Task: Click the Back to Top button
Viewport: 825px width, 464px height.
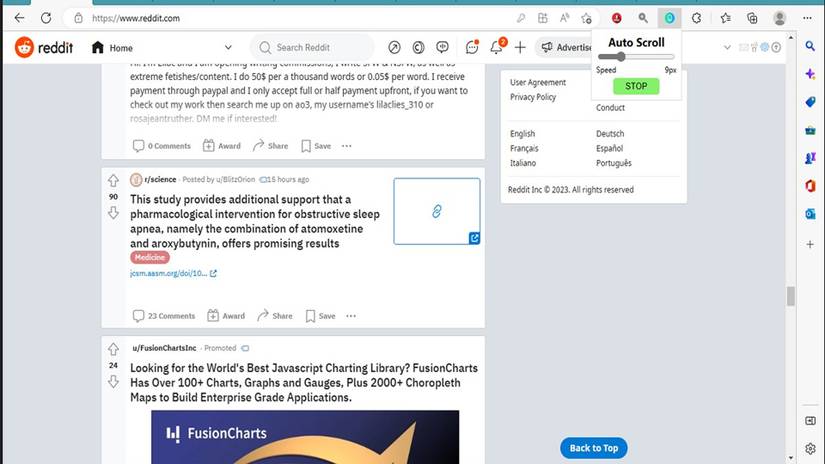Action: (593, 448)
